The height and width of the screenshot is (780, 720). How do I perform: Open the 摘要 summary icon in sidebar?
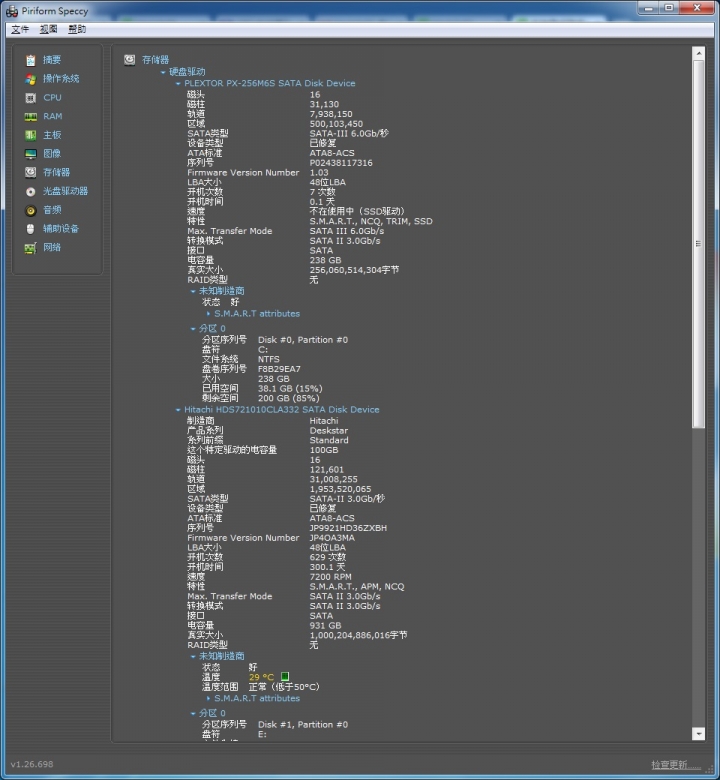coord(30,60)
